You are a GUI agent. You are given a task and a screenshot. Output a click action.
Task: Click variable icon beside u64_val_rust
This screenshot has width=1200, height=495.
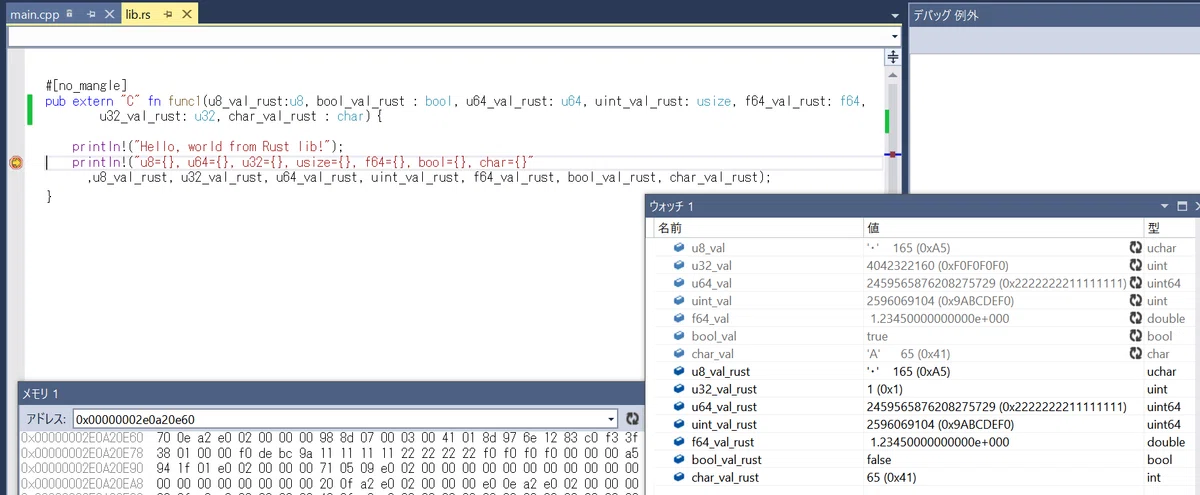point(680,407)
